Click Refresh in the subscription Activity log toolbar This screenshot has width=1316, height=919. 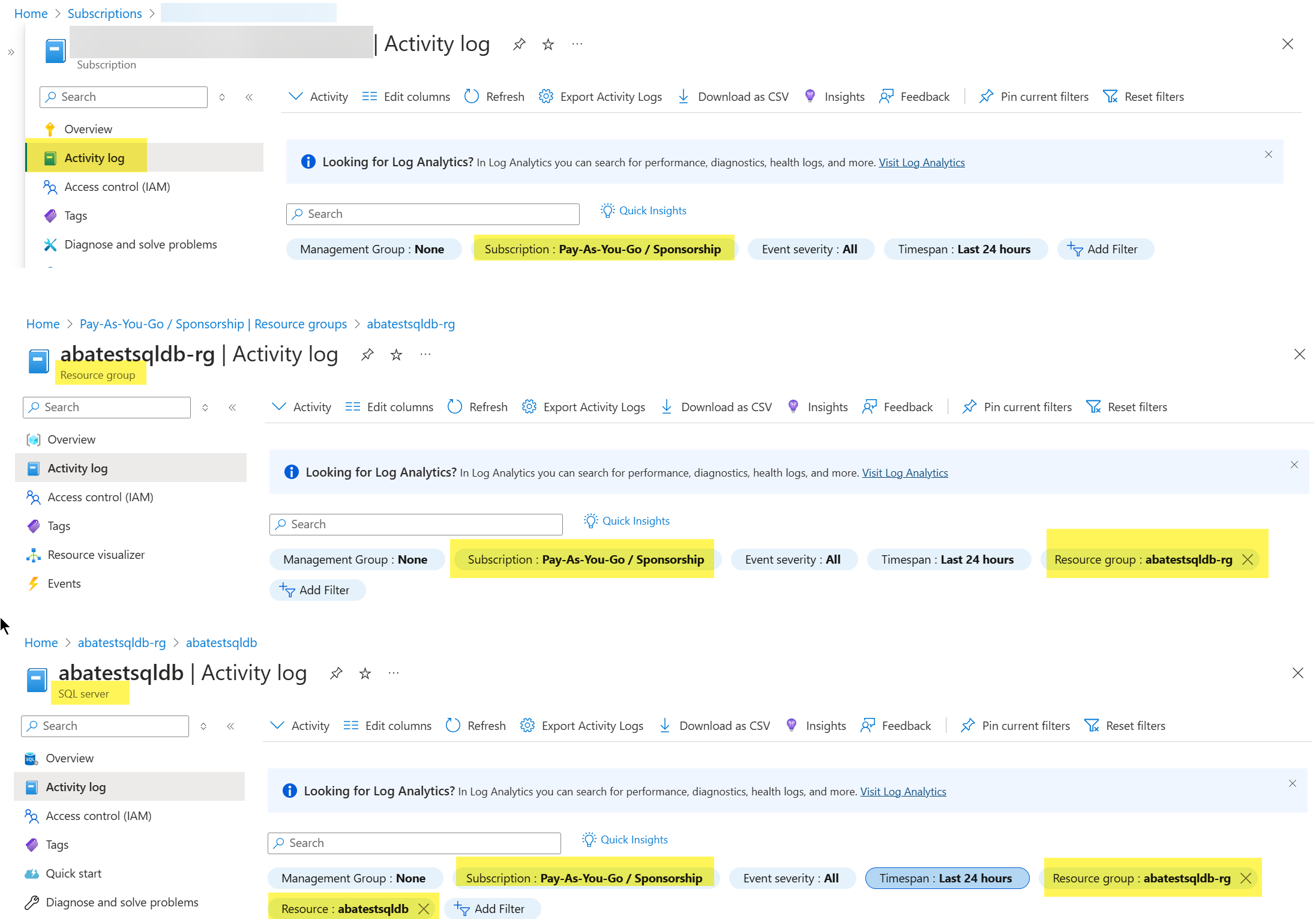click(x=494, y=97)
